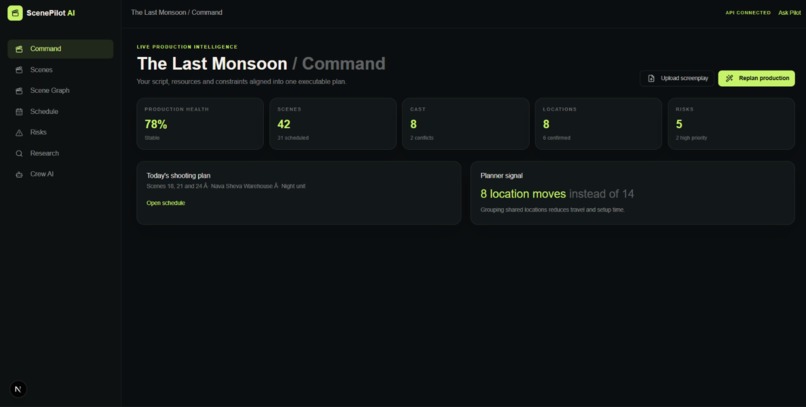
Task: Click the Schedule calendar icon
Action: click(19, 112)
